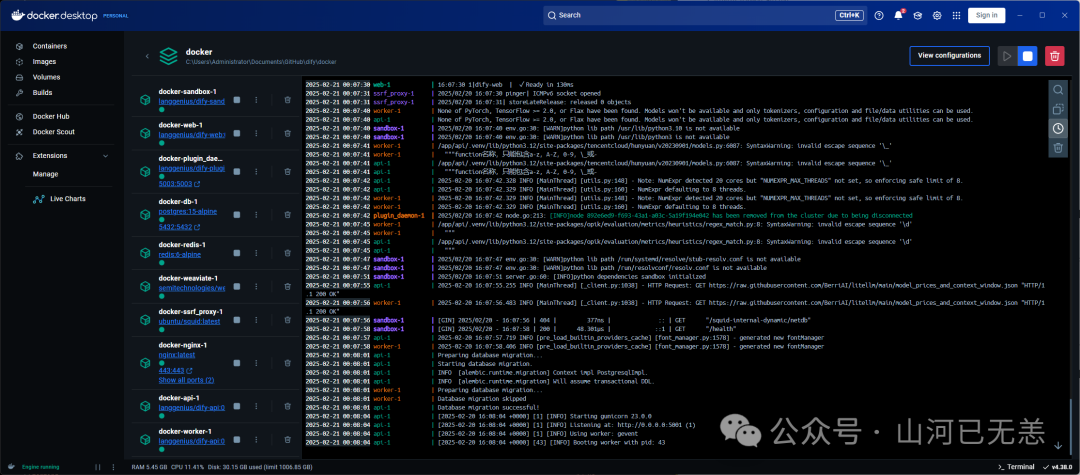Delete the docker compose stack using red trash

[x=1054, y=56]
